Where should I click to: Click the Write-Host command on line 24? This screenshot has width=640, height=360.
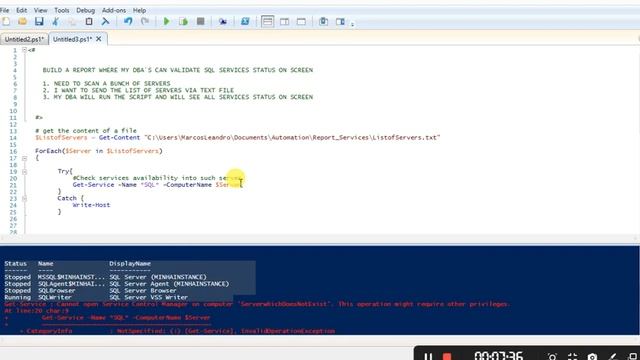pyautogui.click(x=91, y=205)
